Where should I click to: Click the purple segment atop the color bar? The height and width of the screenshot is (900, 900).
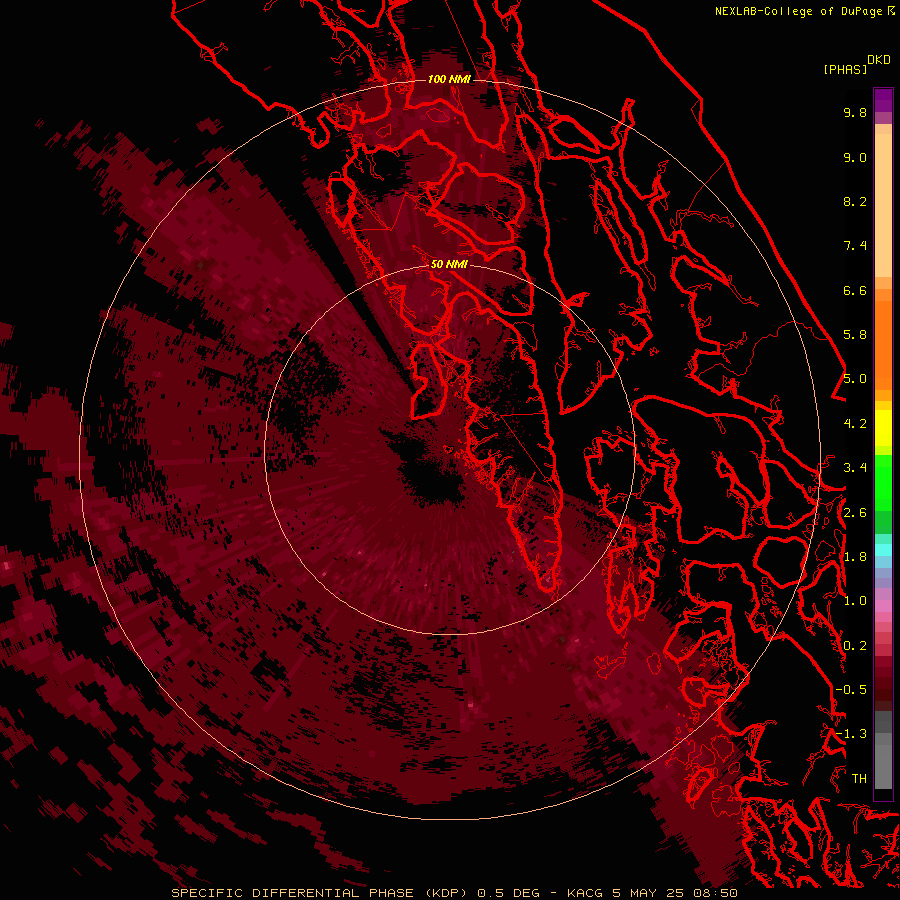883,100
